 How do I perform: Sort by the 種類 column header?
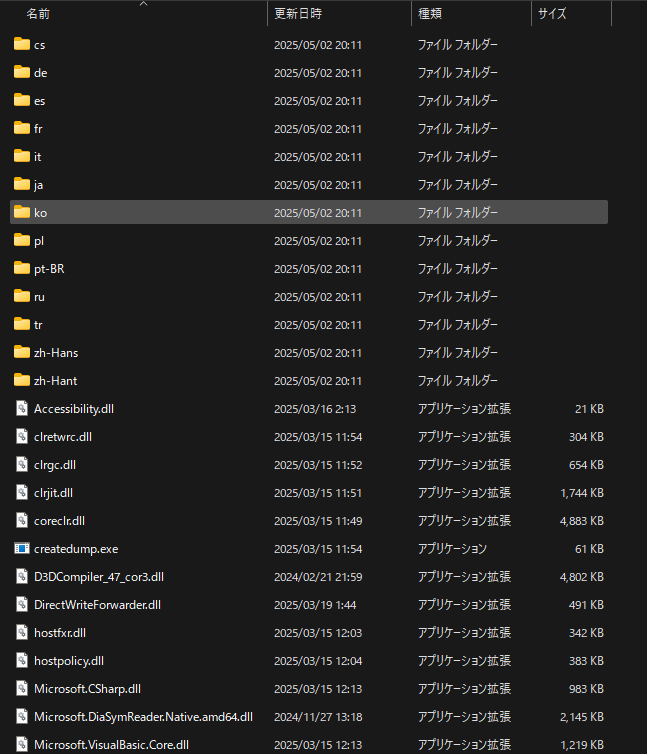pyautogui.click(x=430, y=13)
